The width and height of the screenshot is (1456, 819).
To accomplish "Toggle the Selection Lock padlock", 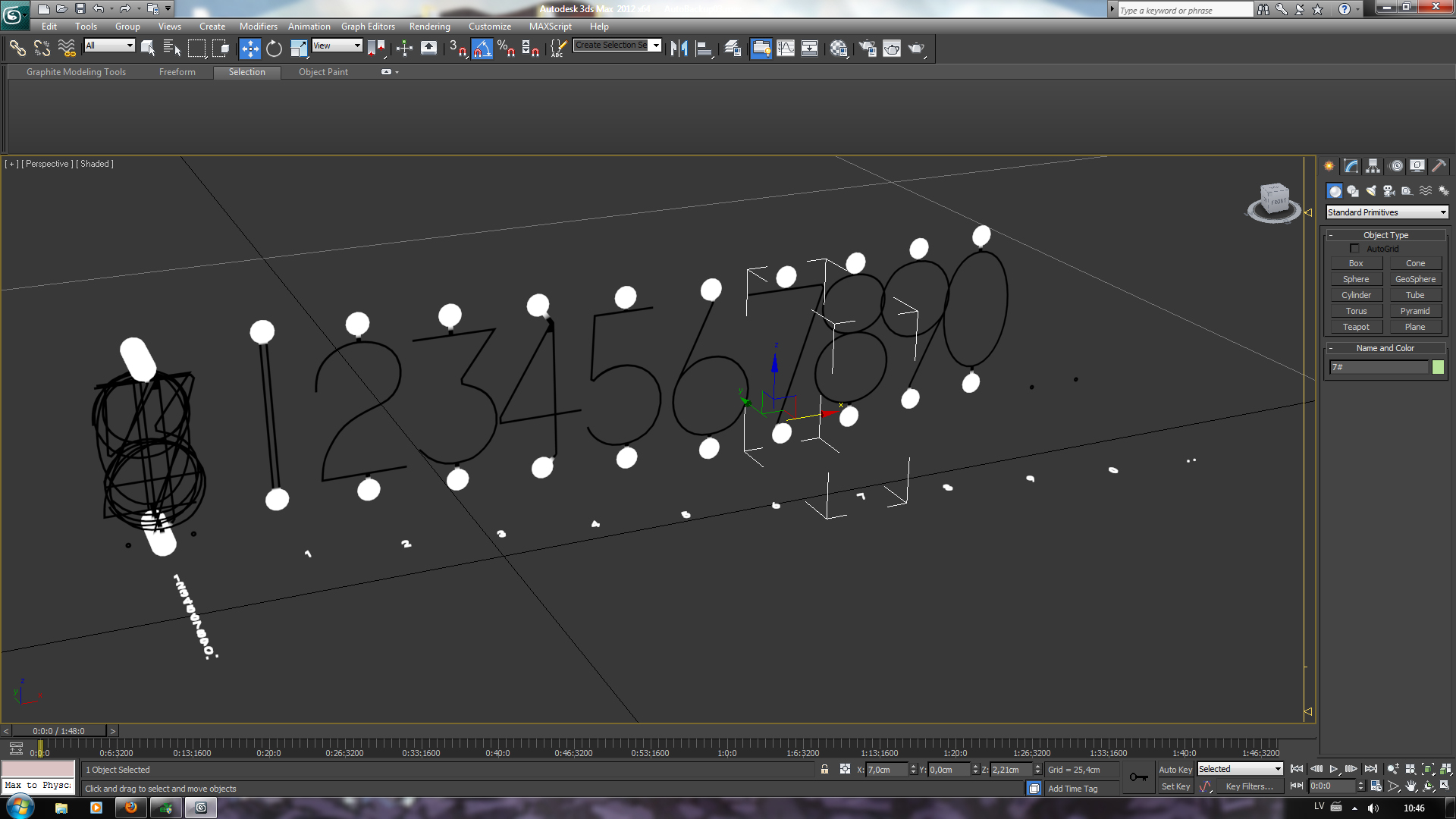I will [824, 769].
